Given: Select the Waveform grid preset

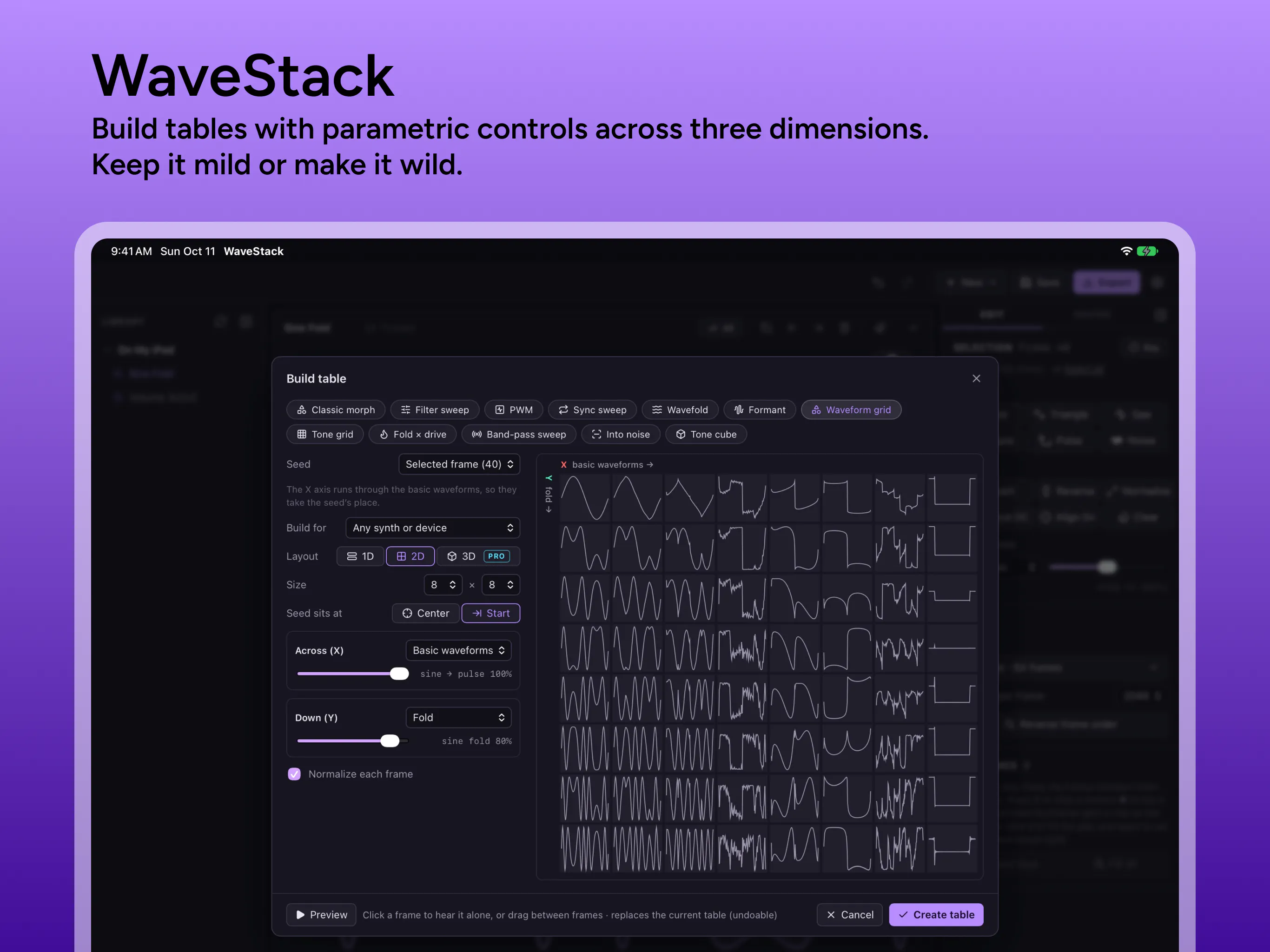Looking at the screenshot, I should click(851, 410).
